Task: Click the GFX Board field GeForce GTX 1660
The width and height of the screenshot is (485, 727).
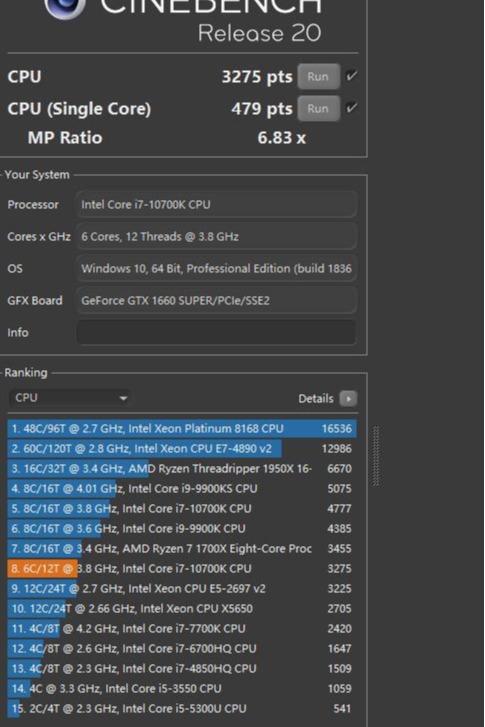Action: [x=217, y=300]
